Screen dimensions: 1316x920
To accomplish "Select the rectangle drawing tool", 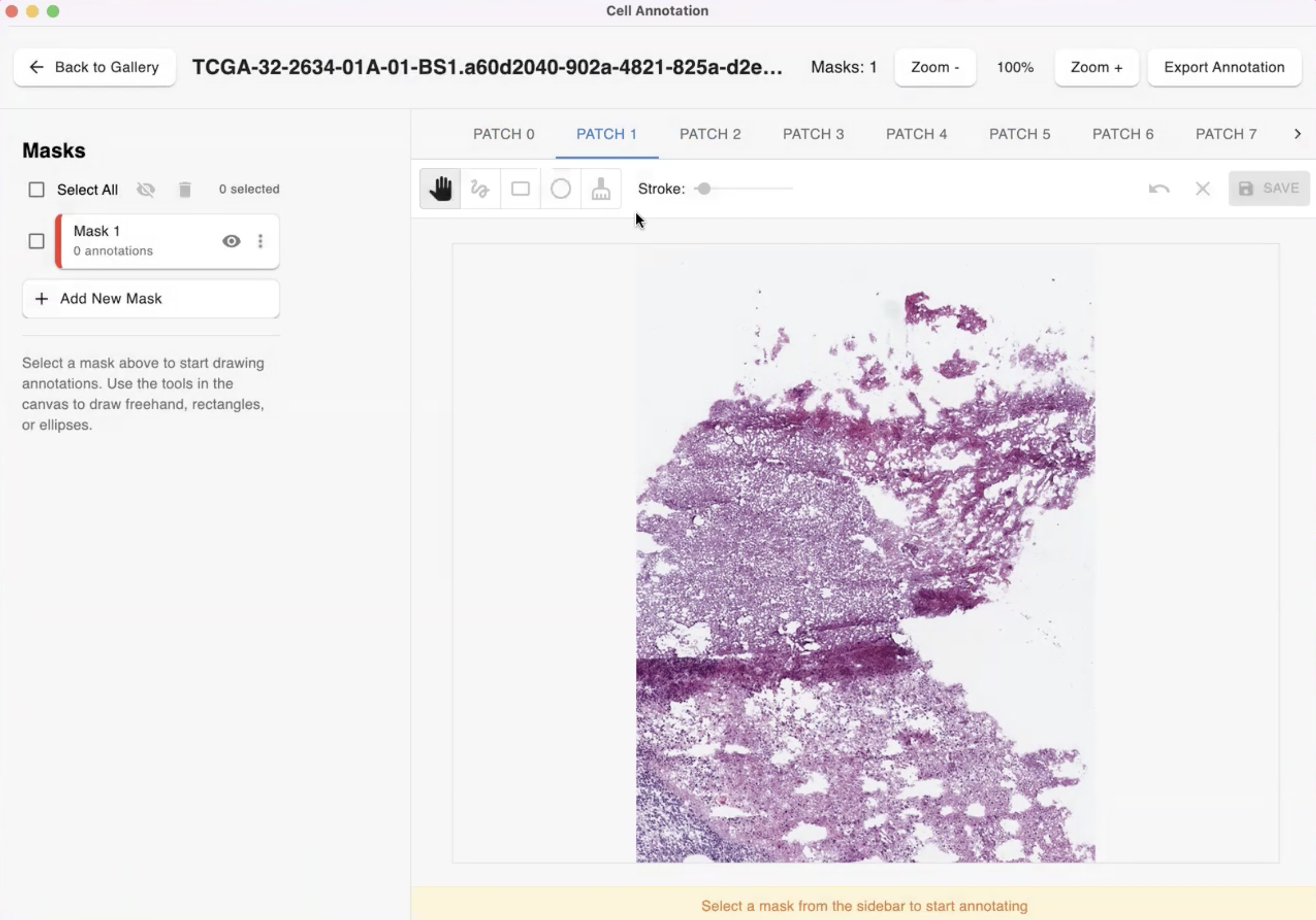I will pos(520,189).
